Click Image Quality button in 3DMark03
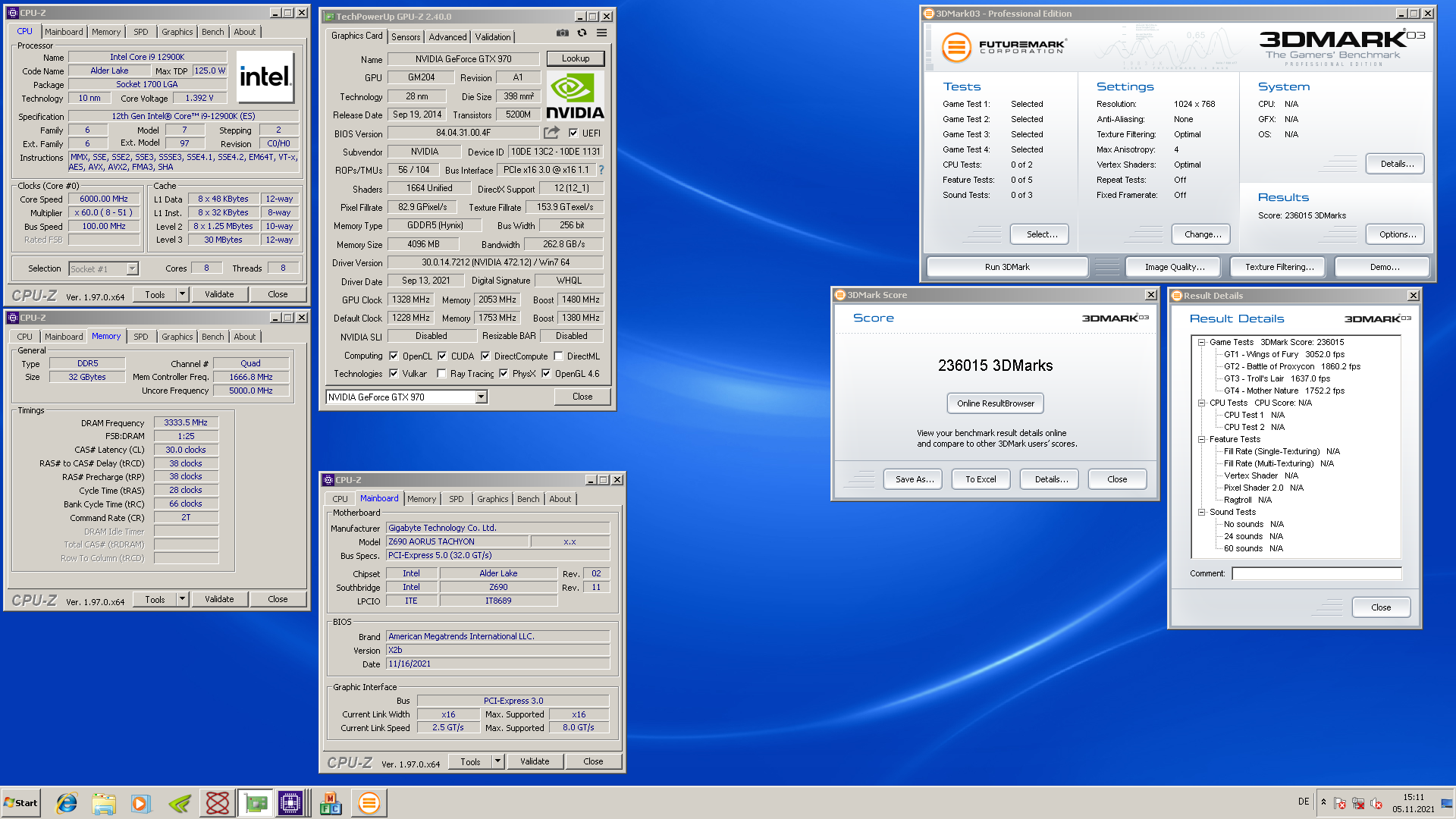The width and height of the screenshot is (1456, 819). point(1174,267)
